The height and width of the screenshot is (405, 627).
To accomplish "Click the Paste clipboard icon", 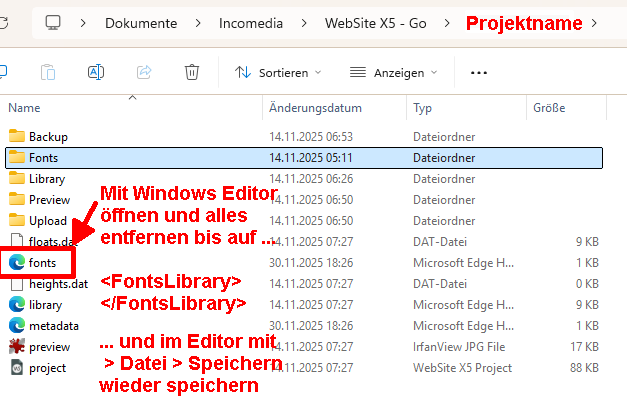I will (48, 72).
